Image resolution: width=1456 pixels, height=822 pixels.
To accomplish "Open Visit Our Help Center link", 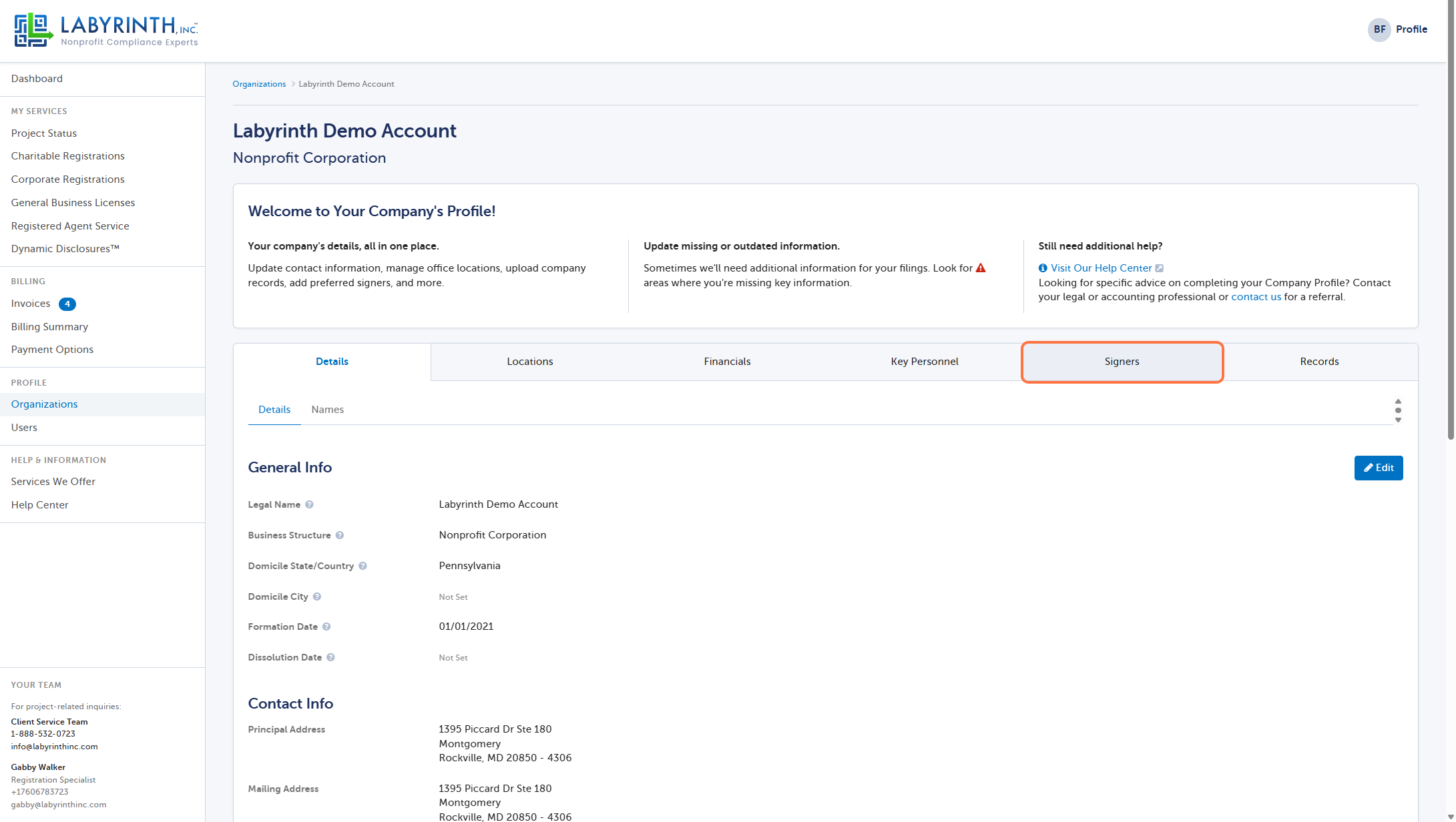I will pyautogui.click(x=1102, y=268).
